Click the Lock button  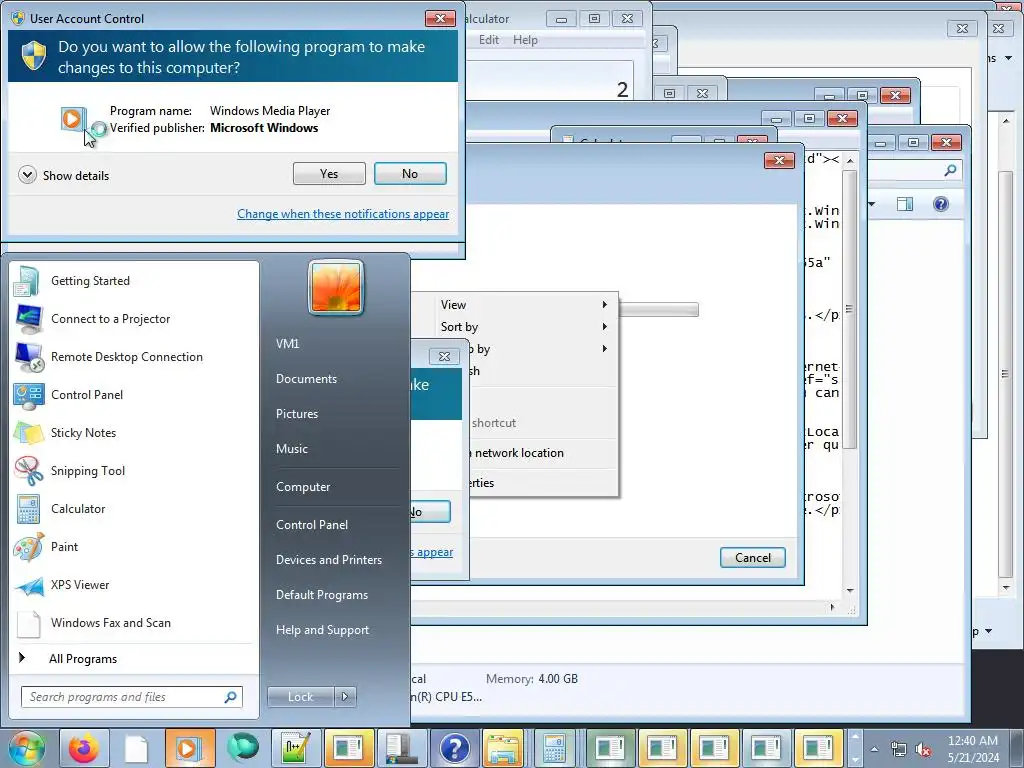(x=300, y=697)
